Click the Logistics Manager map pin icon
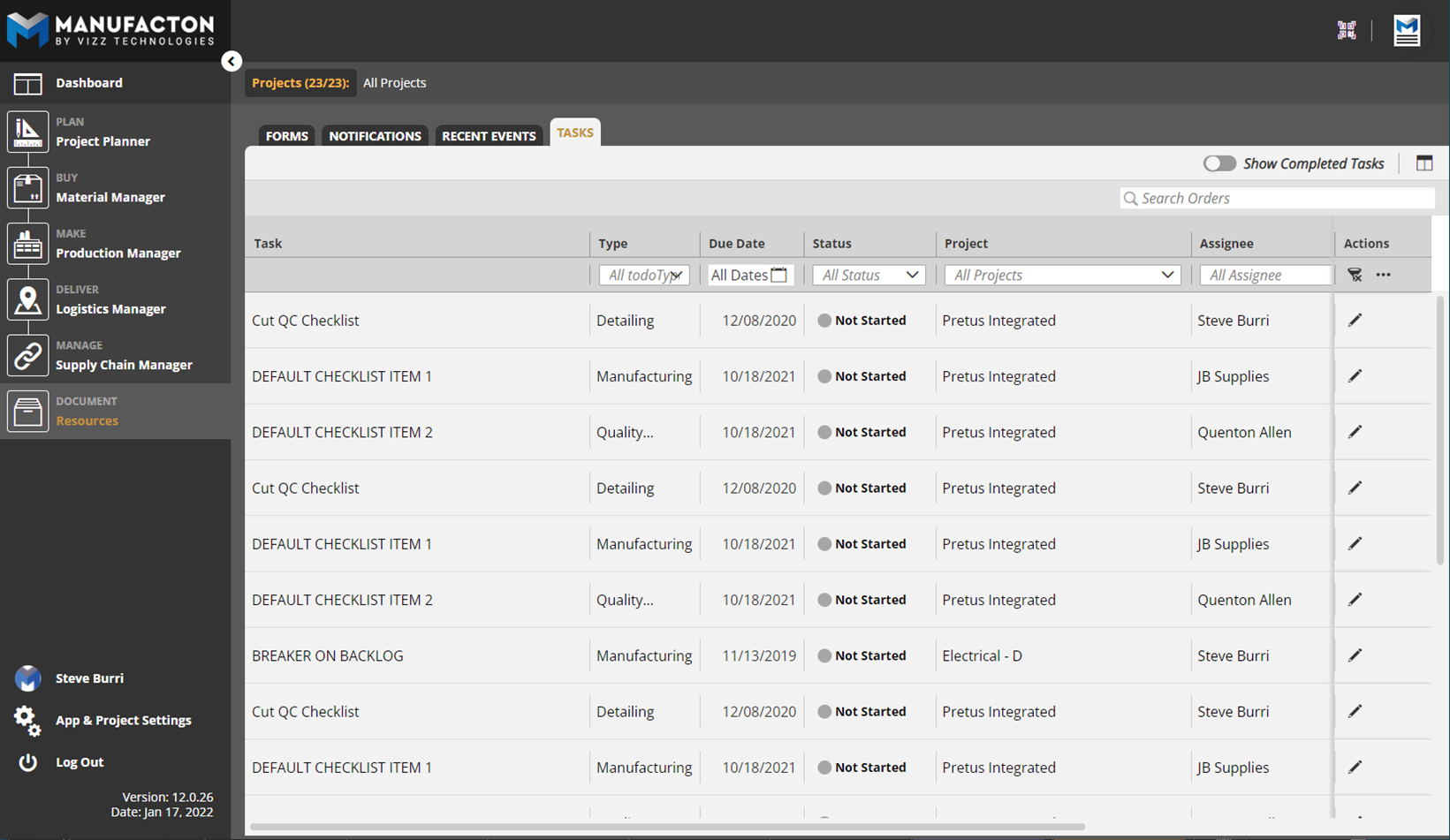 click(x=27, y=299)
